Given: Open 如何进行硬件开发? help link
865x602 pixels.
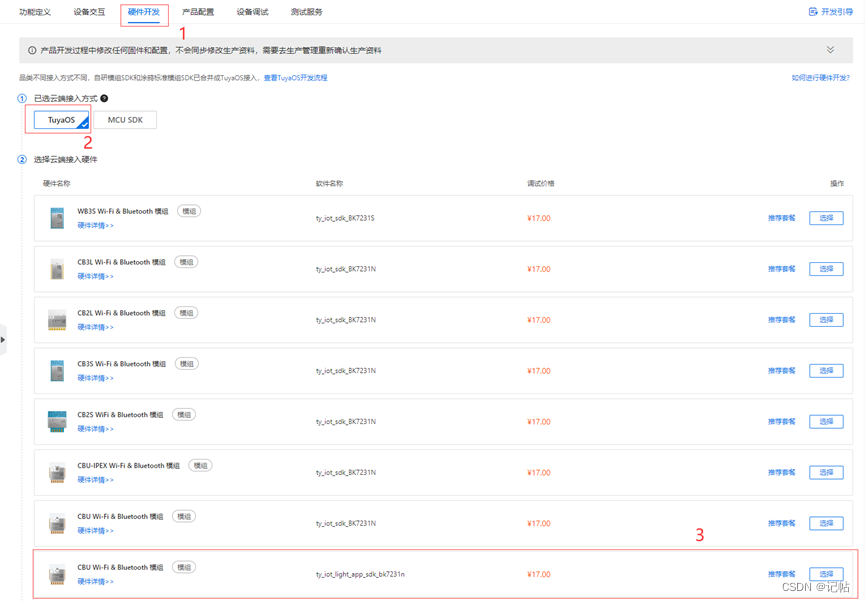Looking at the screenshot, I should click(820, 78).
